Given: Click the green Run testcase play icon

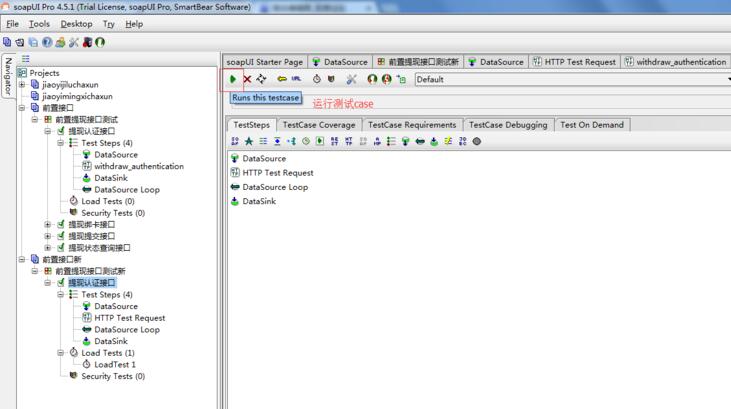Looking at the screenshot, I should (x=233, y=79).
